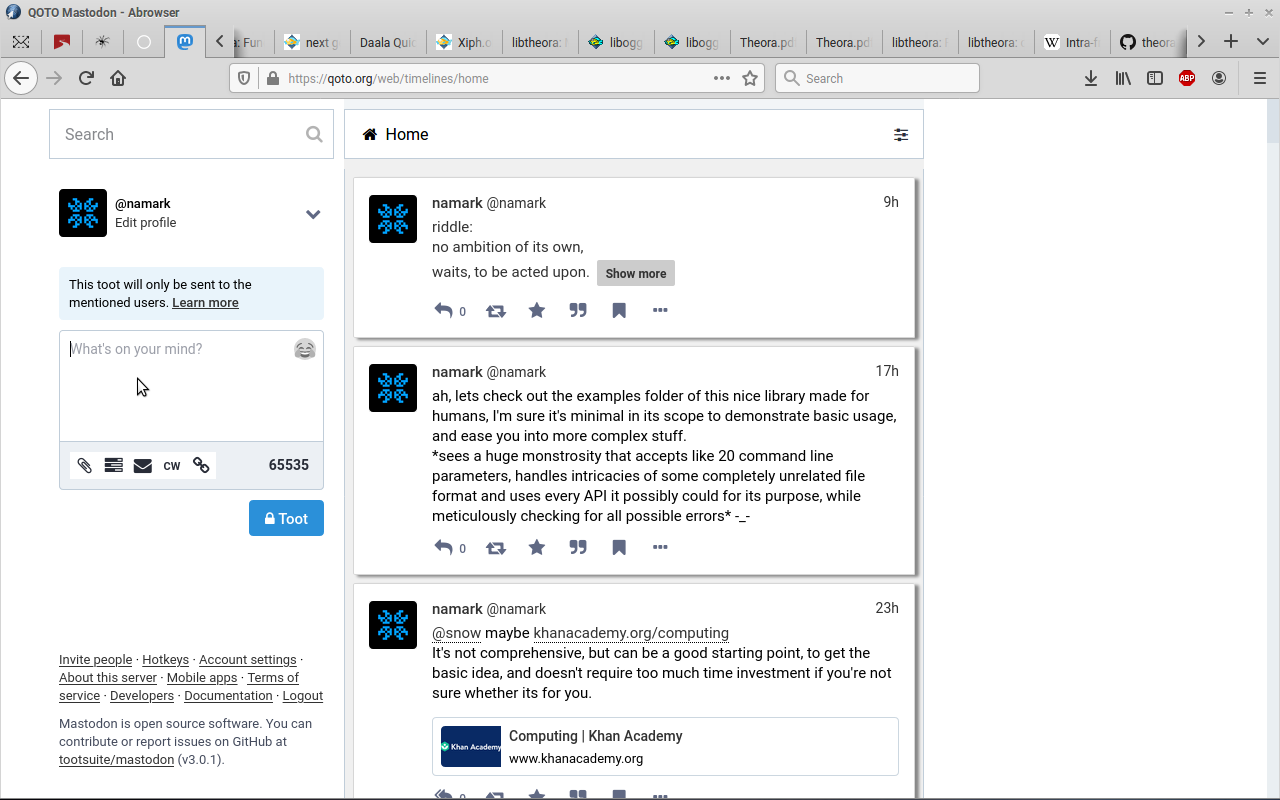Screen dimensions: 1280x800
Task: Expand the @namark account menu chevron
Action: (313, 214)
